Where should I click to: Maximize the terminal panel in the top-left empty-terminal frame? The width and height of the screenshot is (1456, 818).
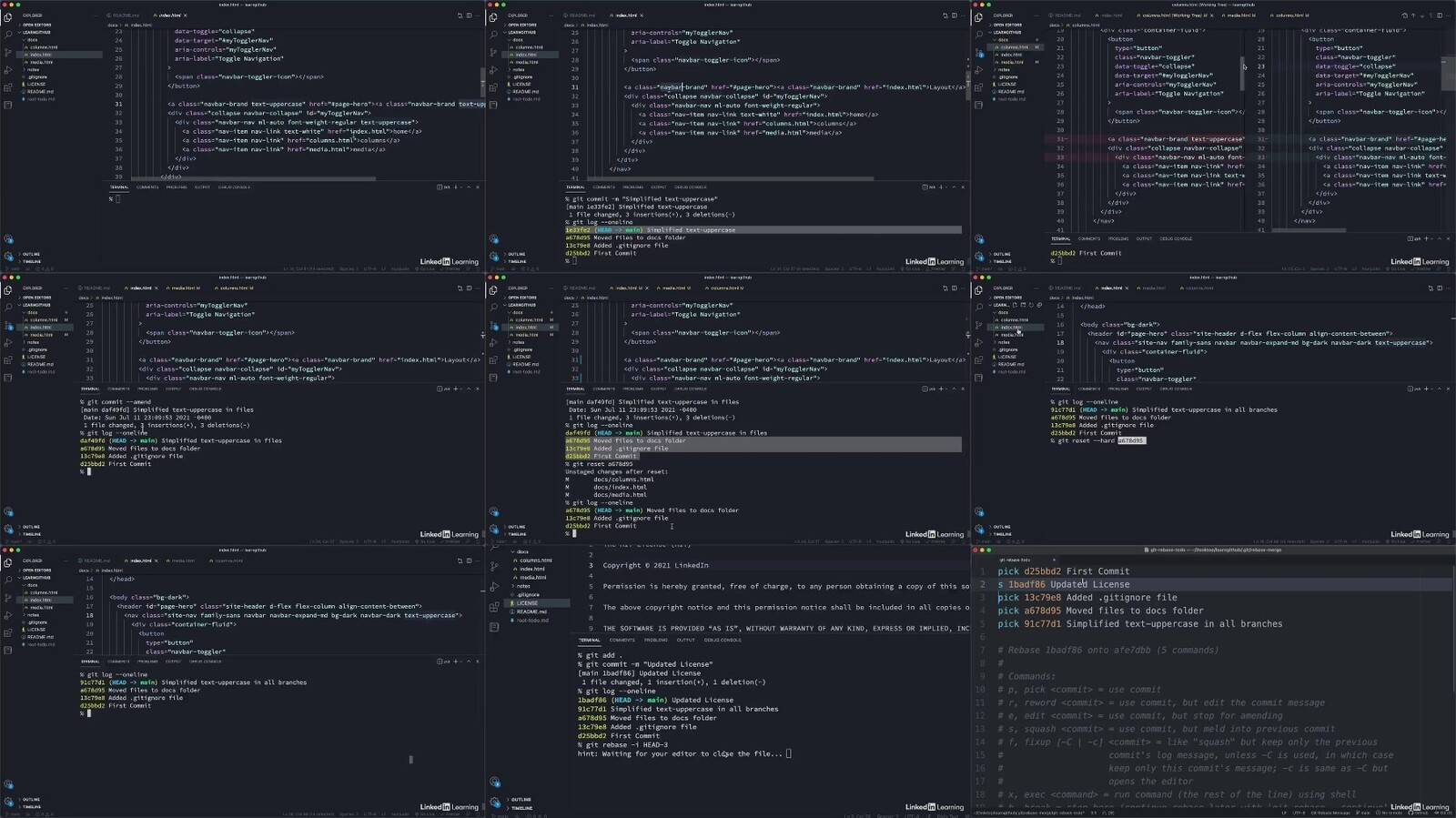click(x=469, y=187)
